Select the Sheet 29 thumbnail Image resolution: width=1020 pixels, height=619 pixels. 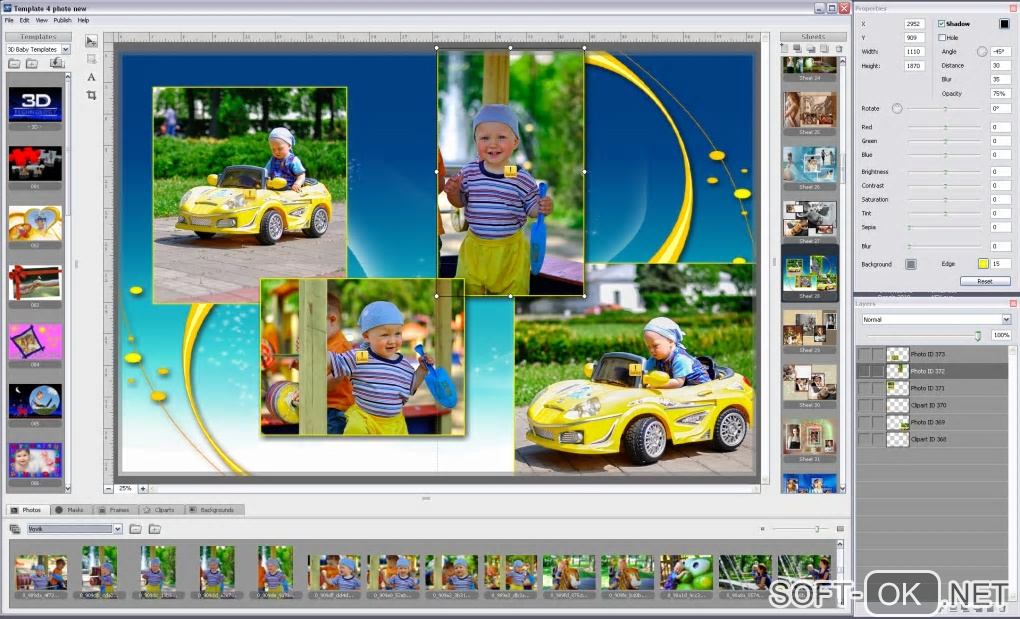click(x=810, y=327)
